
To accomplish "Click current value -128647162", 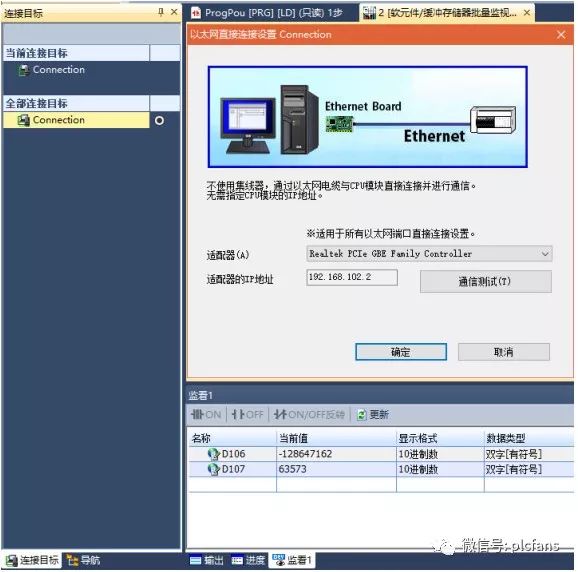I will coord(305,454).
